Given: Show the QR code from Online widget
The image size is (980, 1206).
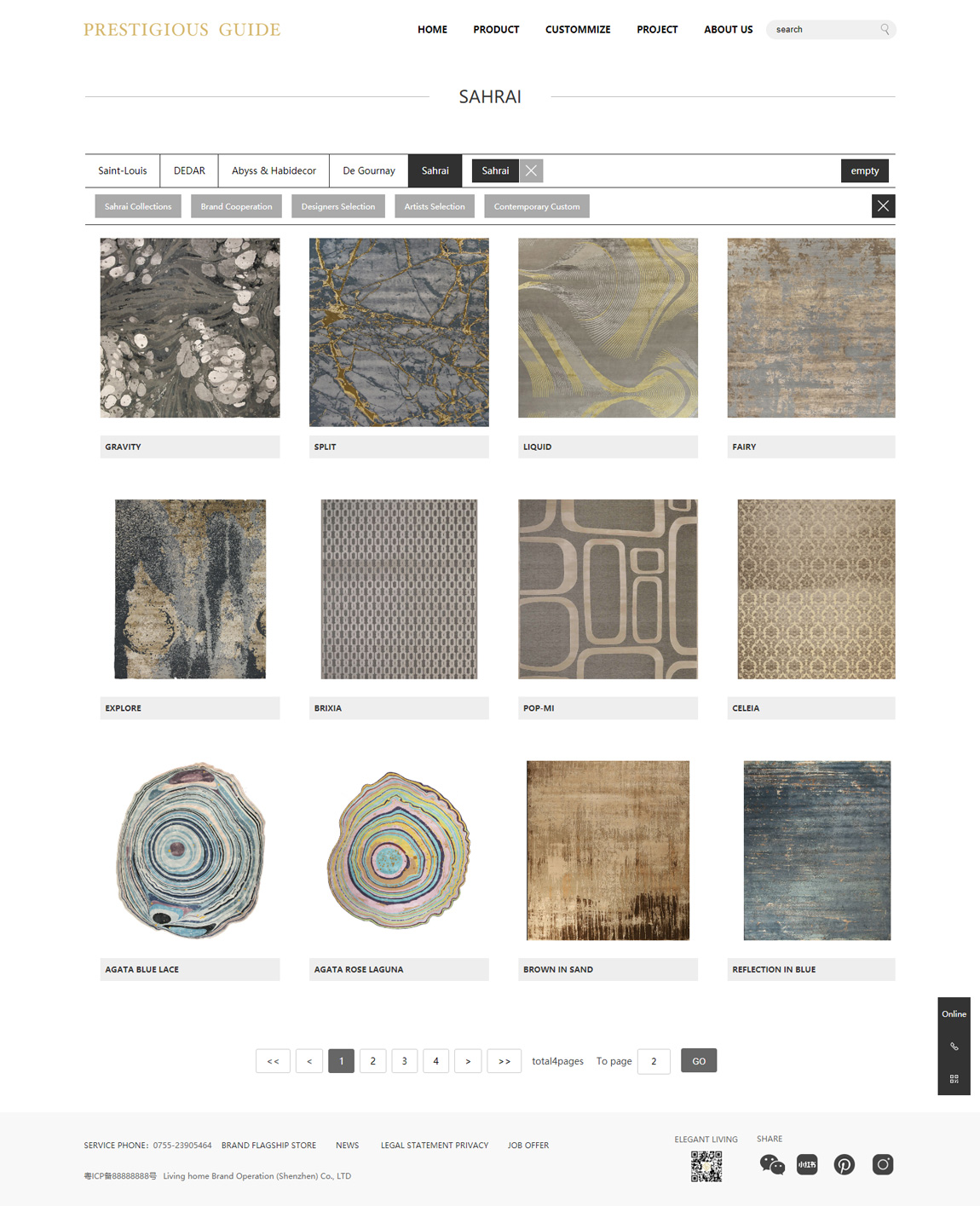Looking at the screenshot, I should point(954,1078).
